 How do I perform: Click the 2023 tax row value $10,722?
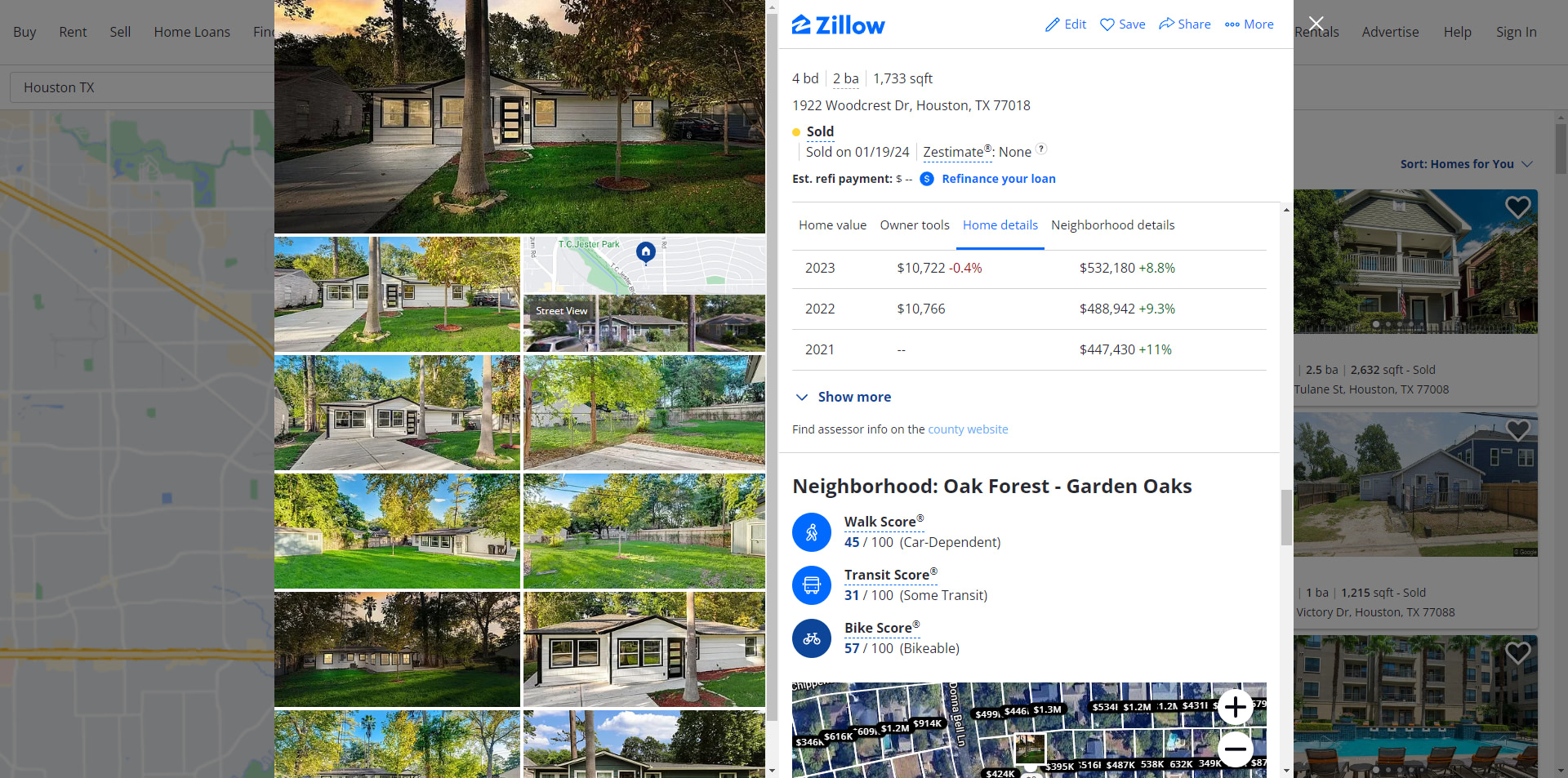click(920, 268)
